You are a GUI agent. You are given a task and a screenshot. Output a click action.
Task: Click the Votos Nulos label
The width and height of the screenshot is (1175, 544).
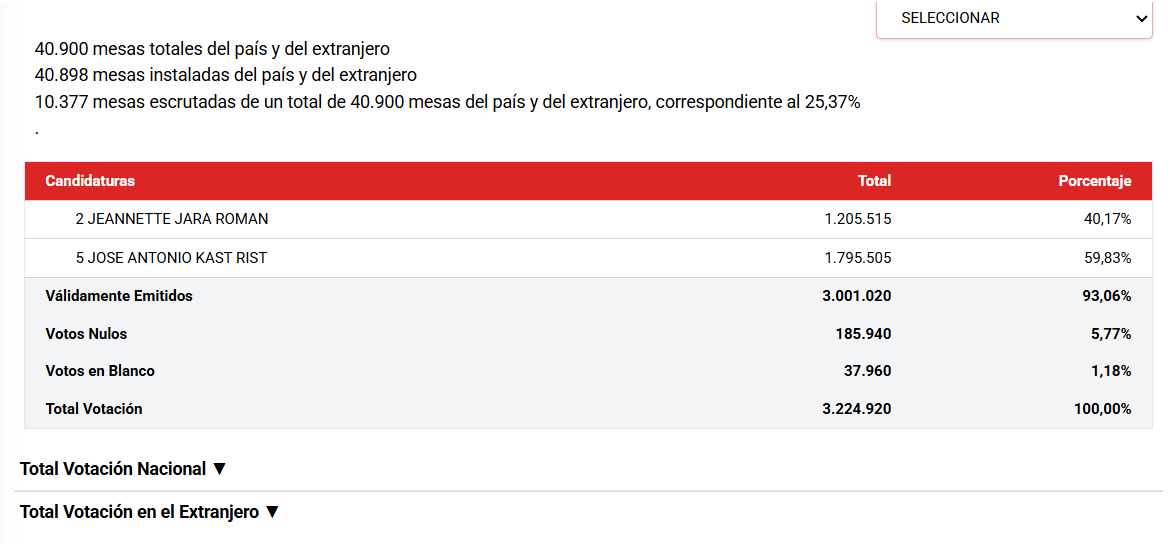tap(86, 334)
